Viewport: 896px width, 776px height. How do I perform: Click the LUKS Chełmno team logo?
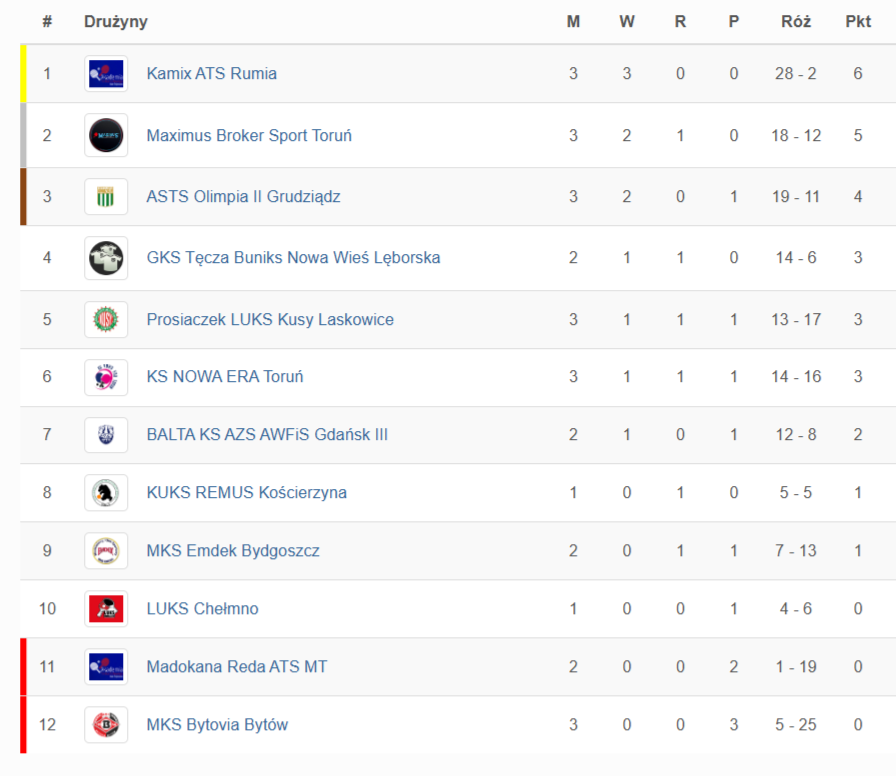[106, 609]
